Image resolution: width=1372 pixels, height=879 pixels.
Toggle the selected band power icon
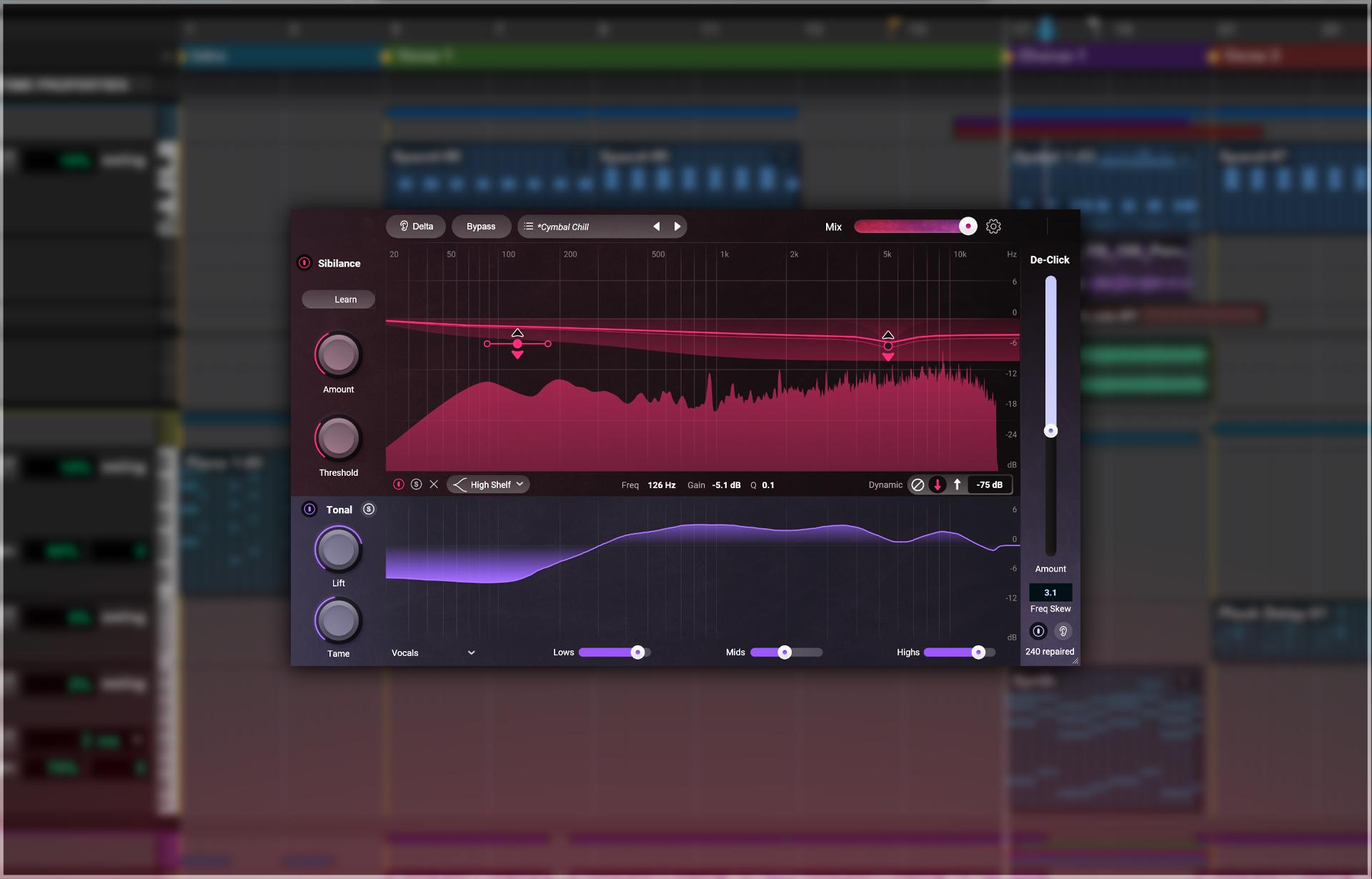[399, 485]
